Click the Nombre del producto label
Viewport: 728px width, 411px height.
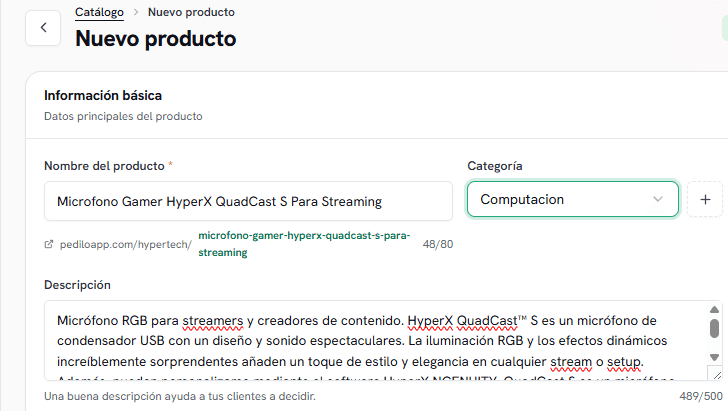point(104,166)
